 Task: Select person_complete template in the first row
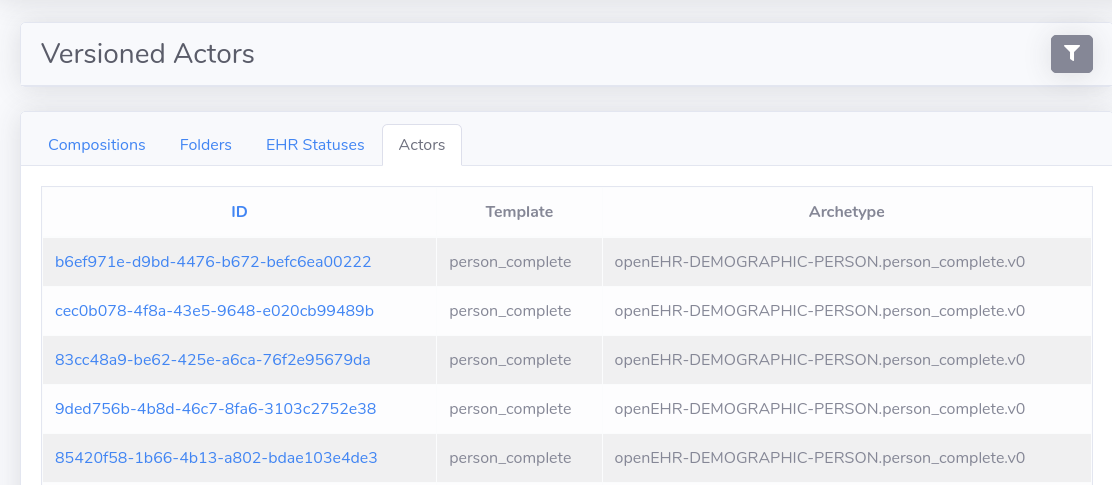point(510,262)
